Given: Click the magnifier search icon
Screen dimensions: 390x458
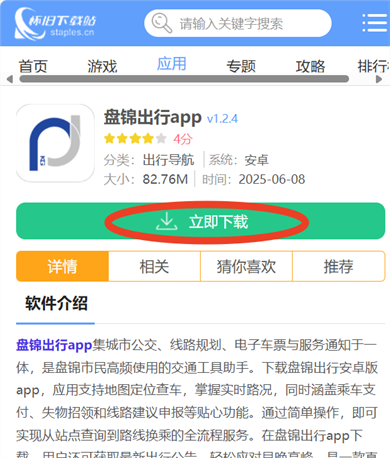Looking at the screenshot, I should [162, 23].
